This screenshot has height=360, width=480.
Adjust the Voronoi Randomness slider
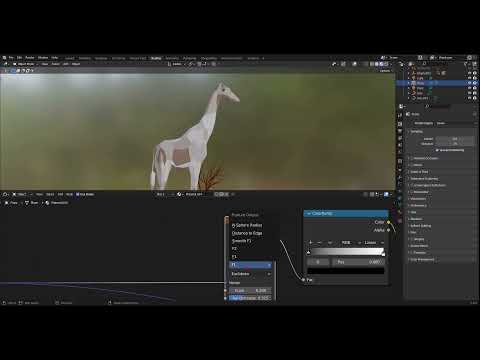click(x=250, y=298)
